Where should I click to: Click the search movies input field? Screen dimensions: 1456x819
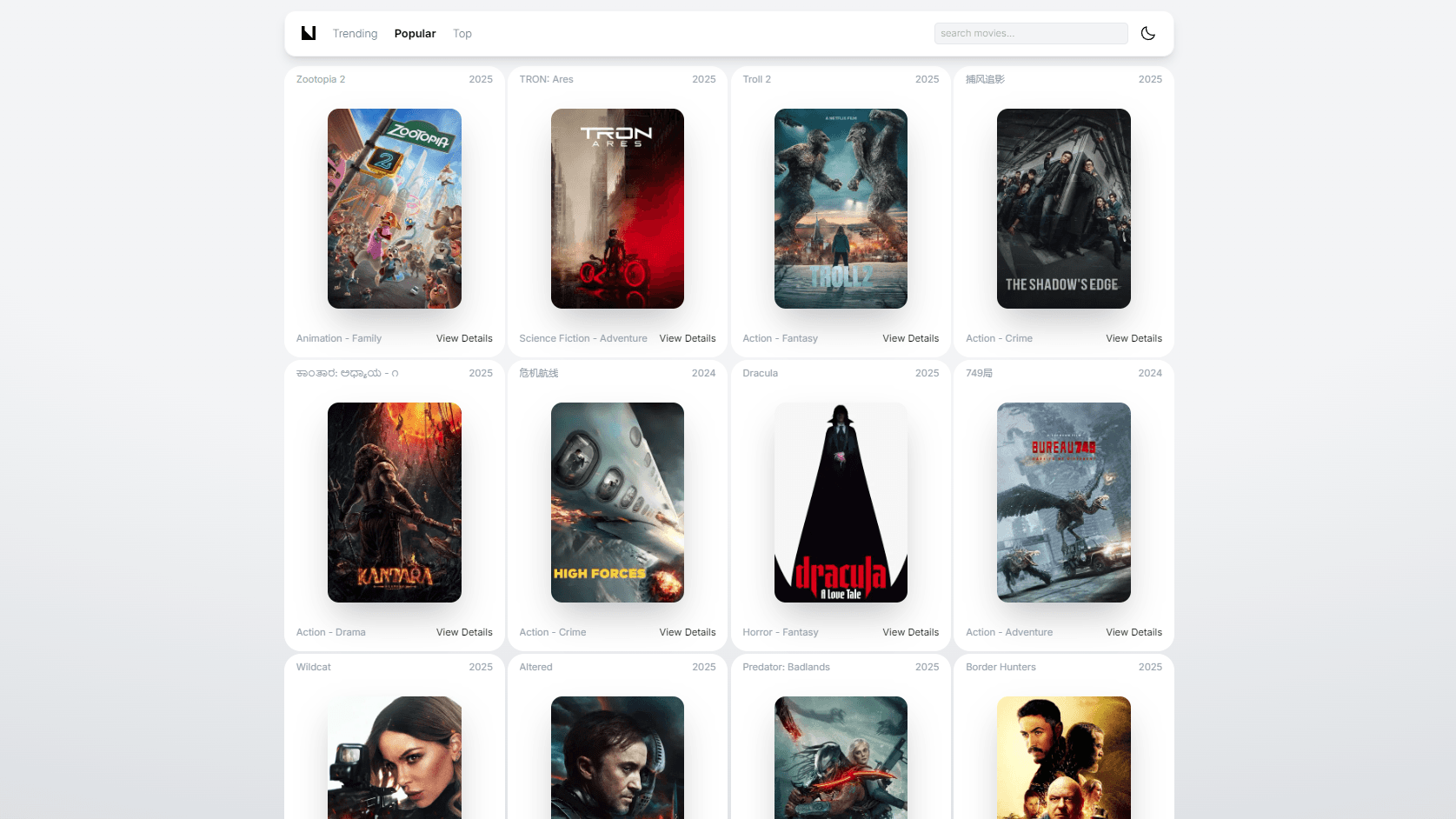pos(1030,33)
